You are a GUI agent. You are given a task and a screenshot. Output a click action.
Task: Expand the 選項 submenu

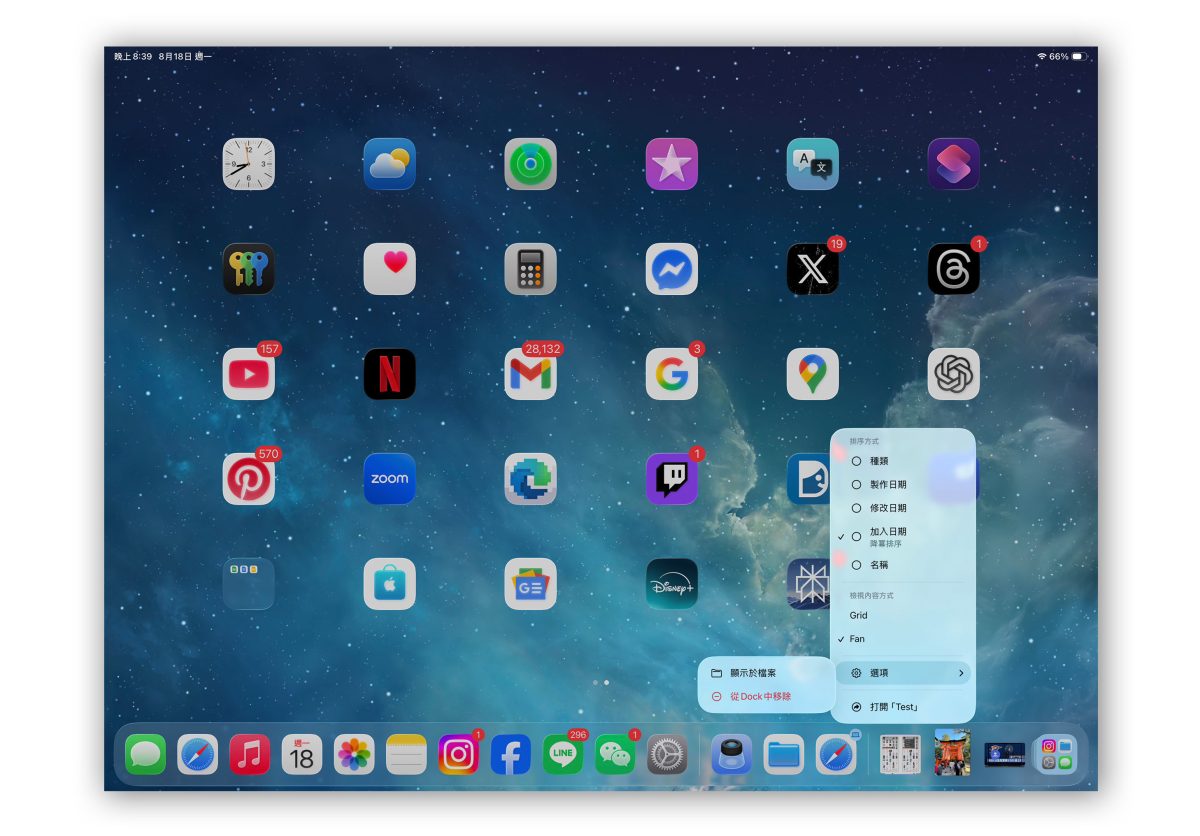point(902,673)
